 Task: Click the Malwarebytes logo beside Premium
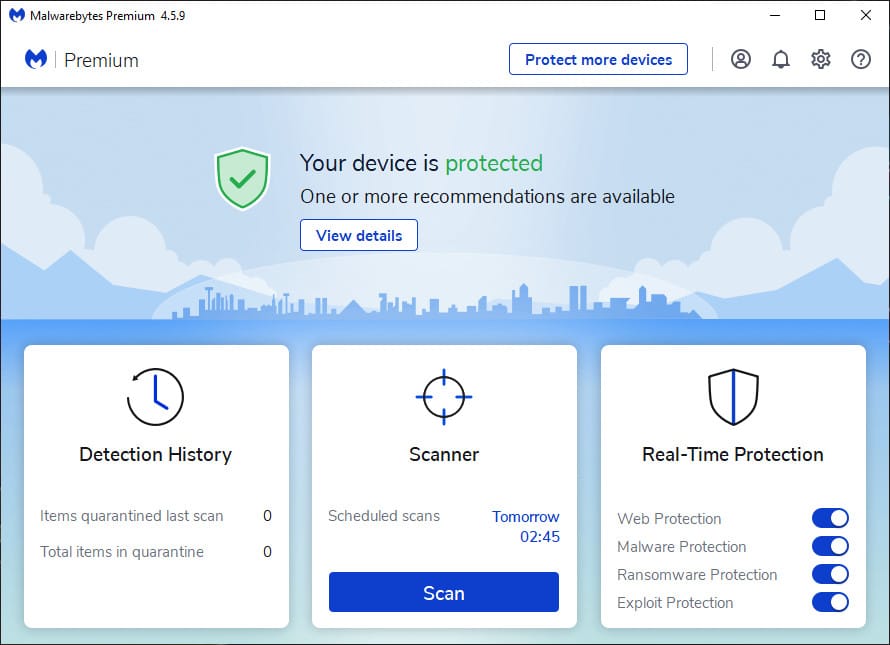(x=36, y=59)
